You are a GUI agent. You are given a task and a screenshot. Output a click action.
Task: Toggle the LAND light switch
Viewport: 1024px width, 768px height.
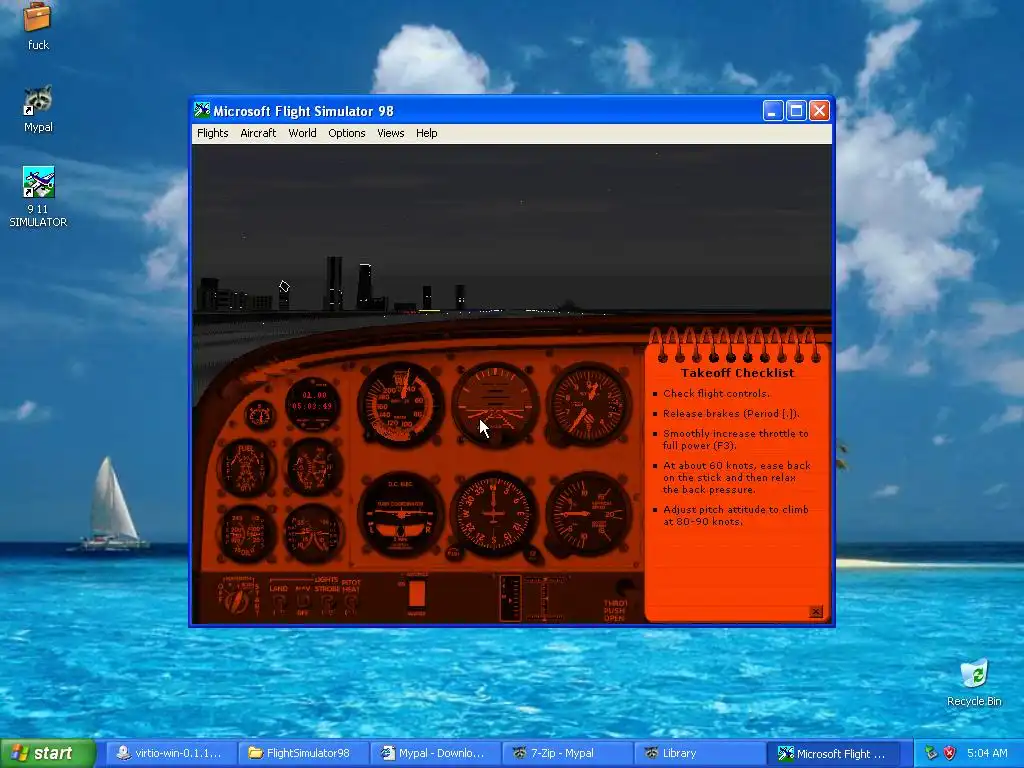click(279, 602)
